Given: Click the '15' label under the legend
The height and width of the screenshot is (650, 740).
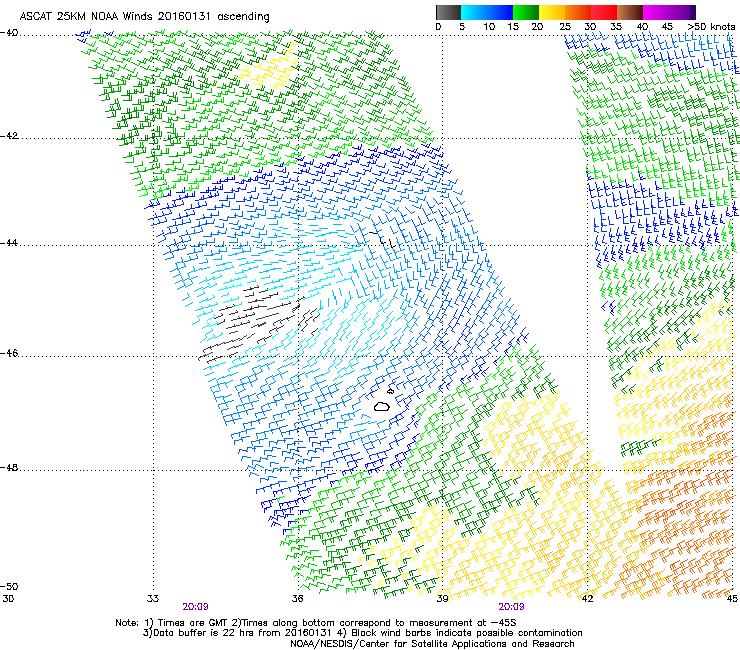Looking at the screenshot, I should coord(513,27).
